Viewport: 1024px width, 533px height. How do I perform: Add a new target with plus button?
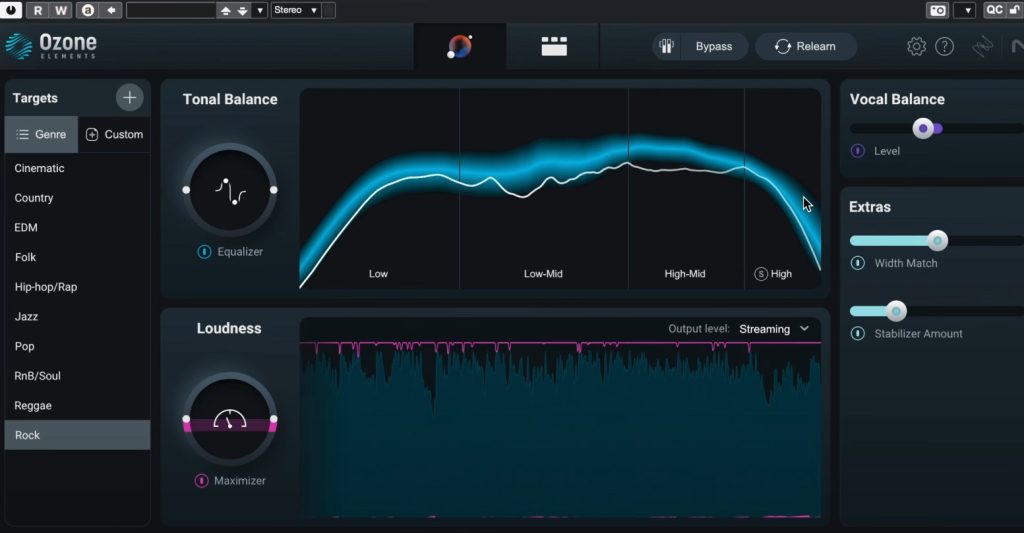pos(129,98)
